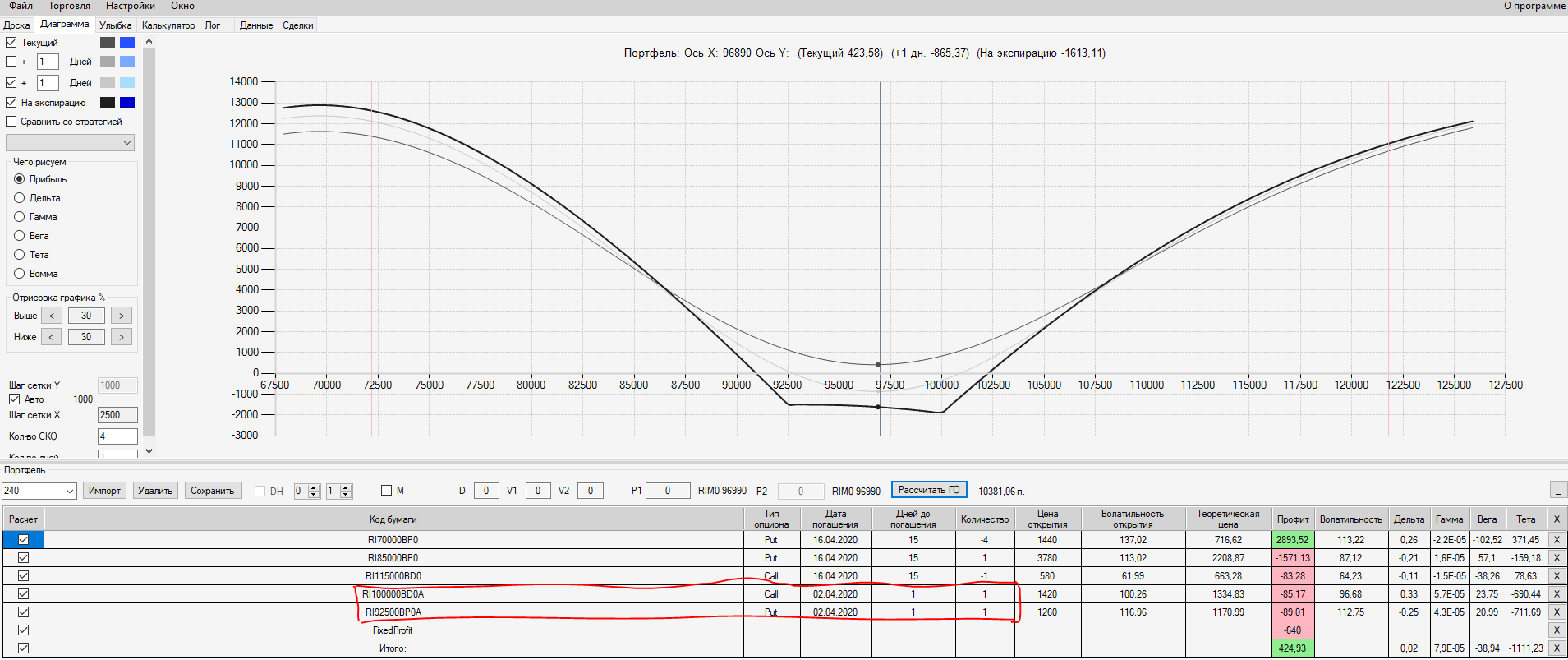Viewport: 1568px width, 660px height.
Task: Remove the RI70000BP0 row with X
Action: (x=1556, y=540)
